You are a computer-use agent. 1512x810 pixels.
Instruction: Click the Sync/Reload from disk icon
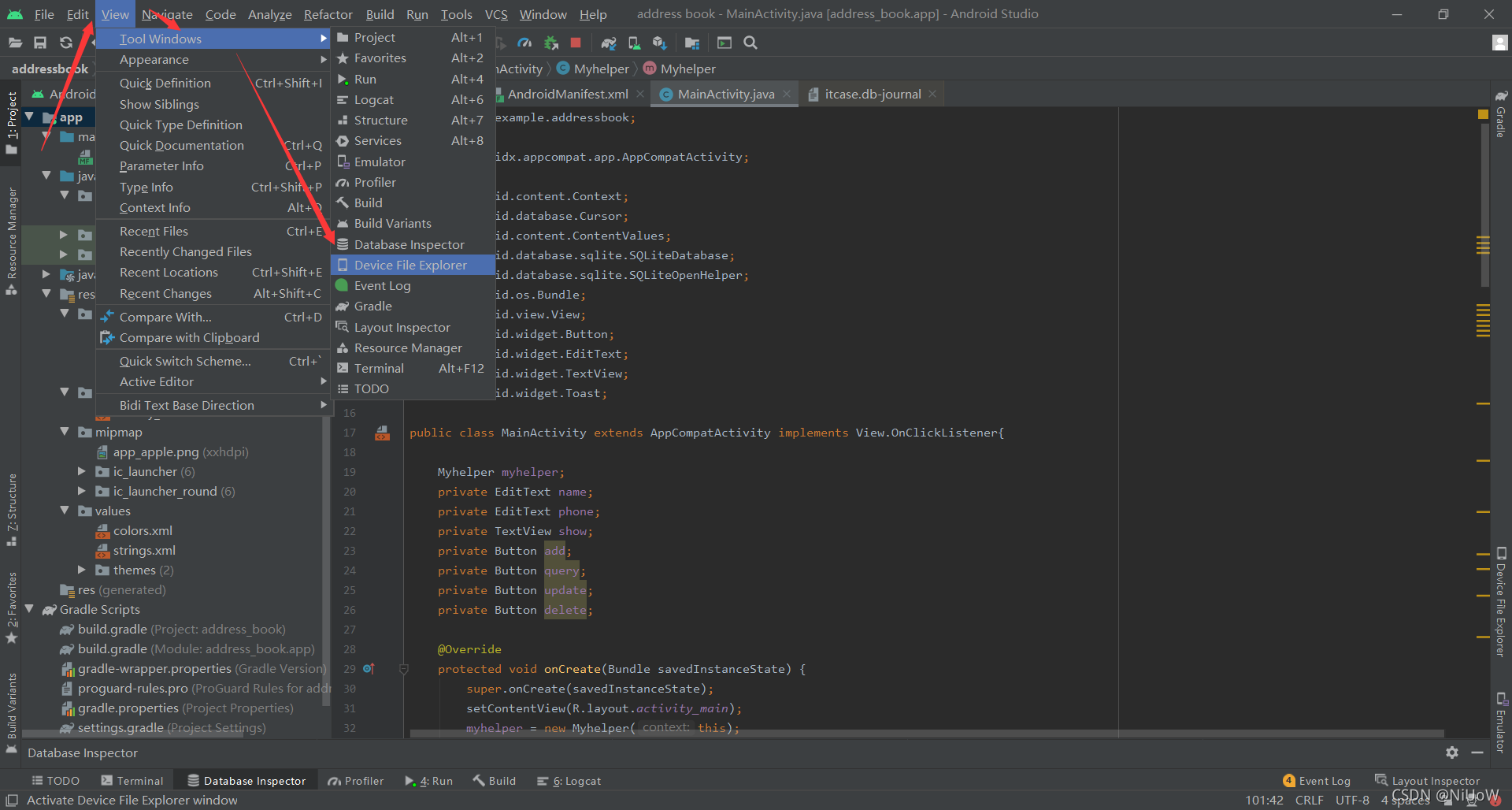coord(66,43)
